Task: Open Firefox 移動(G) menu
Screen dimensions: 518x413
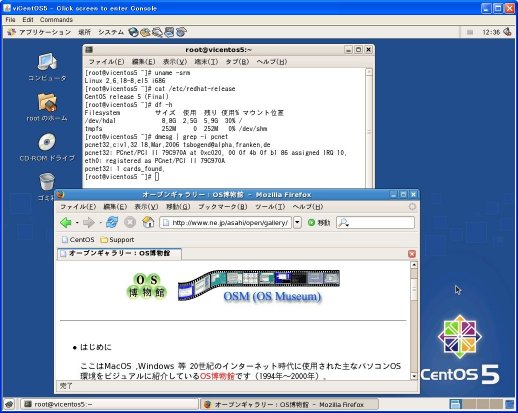Action: pyautogui.click(x=178, y=207)
